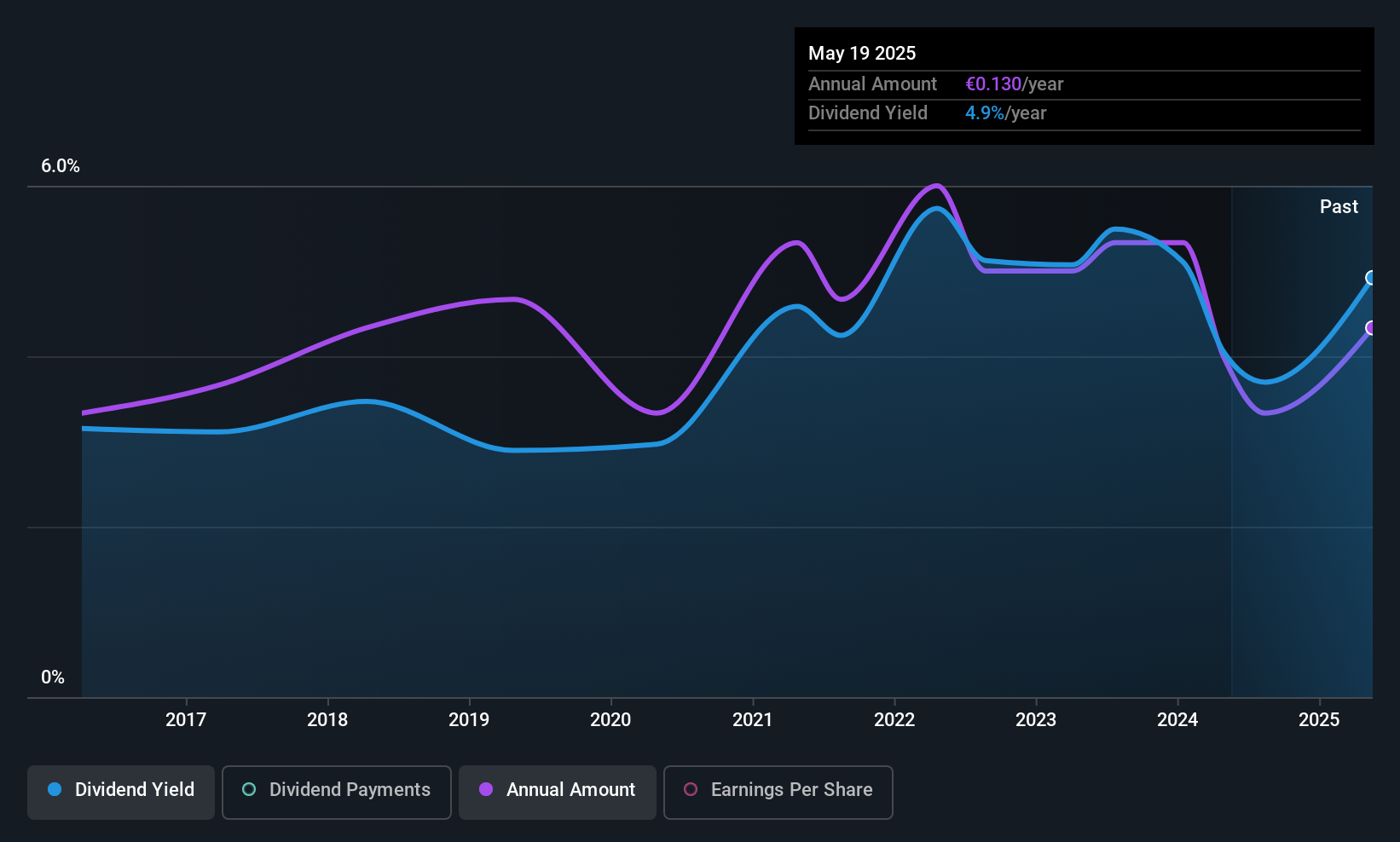Pick the 2020 label on the time axis
The image size is (1400, 842).
[610, 720]
